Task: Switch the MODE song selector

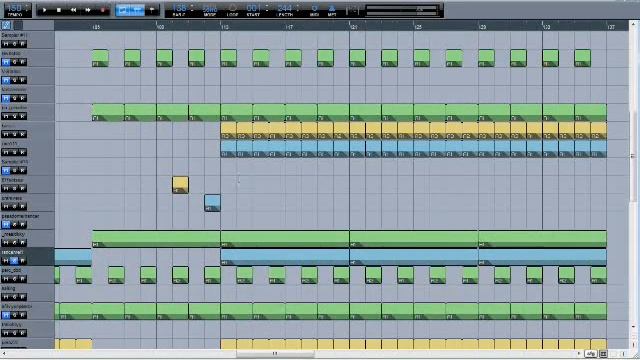Action: [x=210, y=10]
